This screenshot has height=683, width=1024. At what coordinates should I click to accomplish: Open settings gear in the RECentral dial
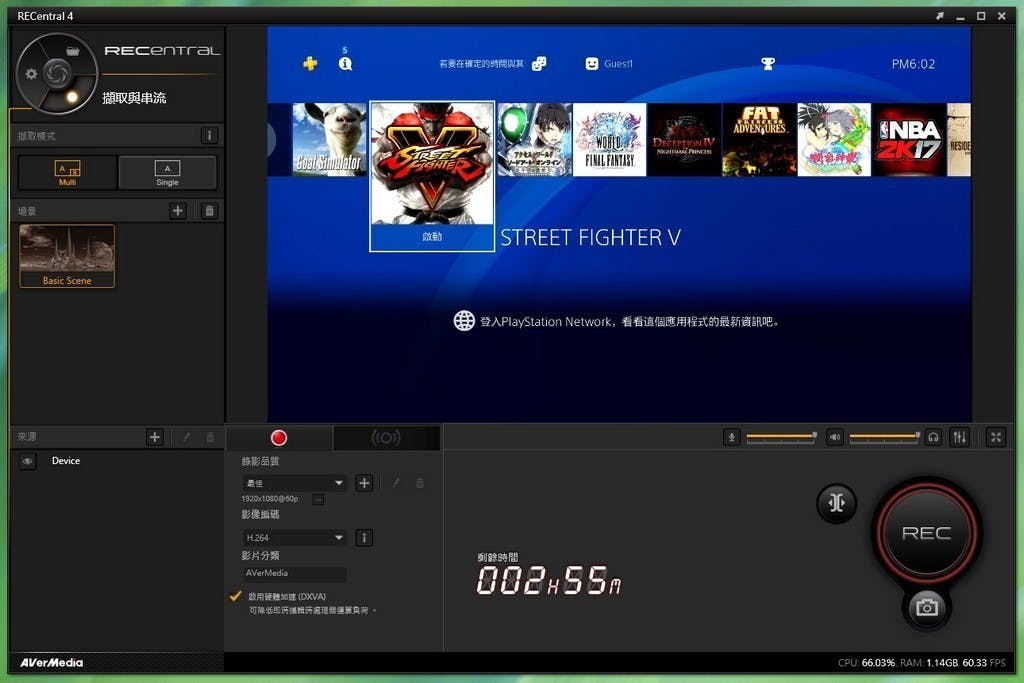[31, 73]
